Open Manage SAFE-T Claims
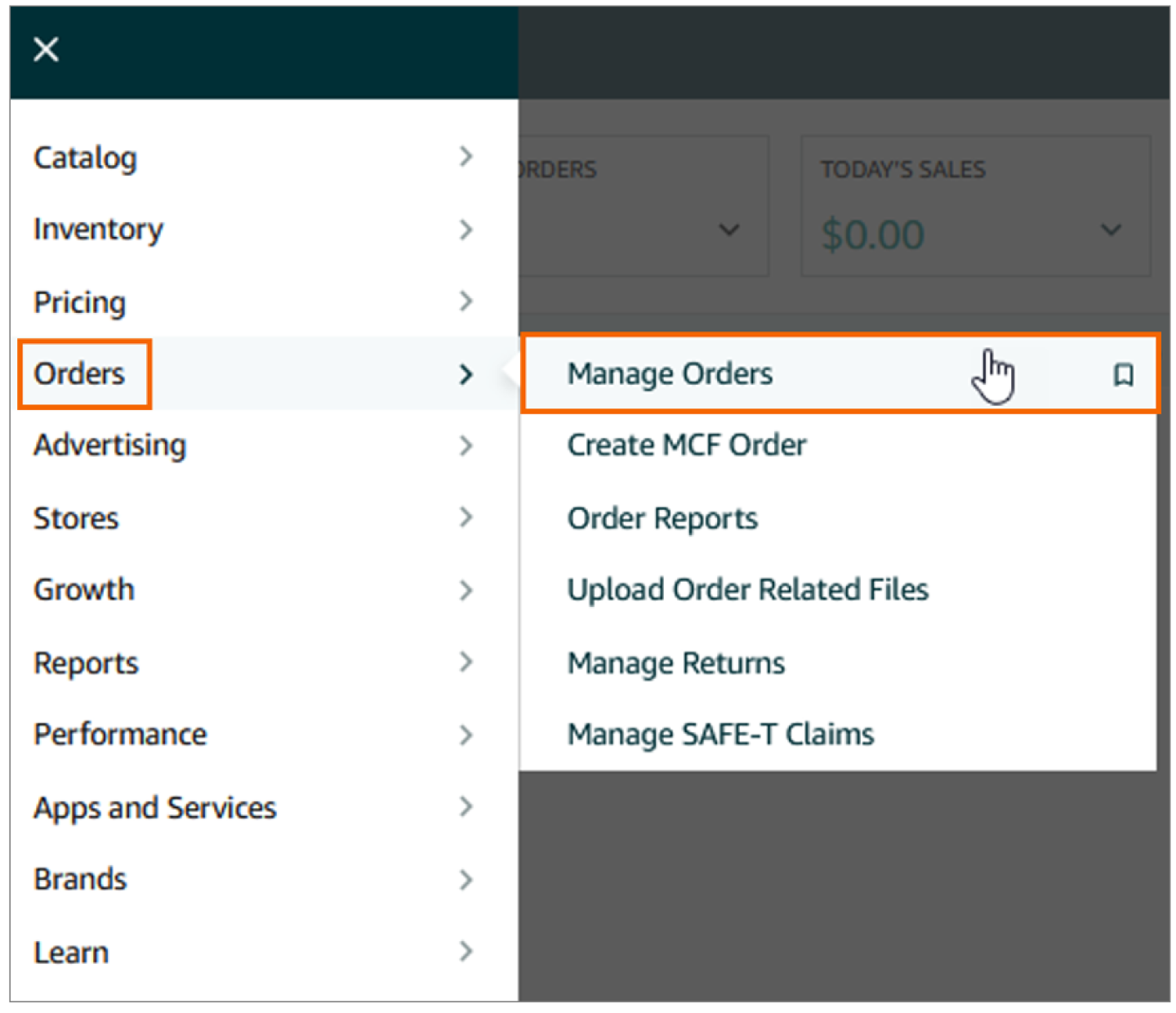This screenshot has height=1013, width=1176. pos(719,734)
